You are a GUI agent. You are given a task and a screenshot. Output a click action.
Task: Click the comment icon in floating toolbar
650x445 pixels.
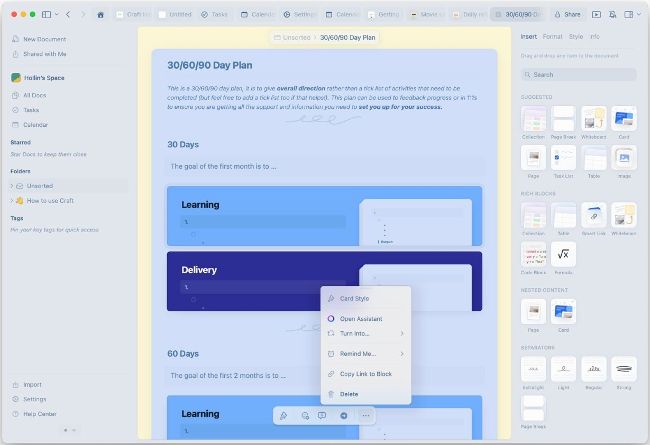coord(322,415)
